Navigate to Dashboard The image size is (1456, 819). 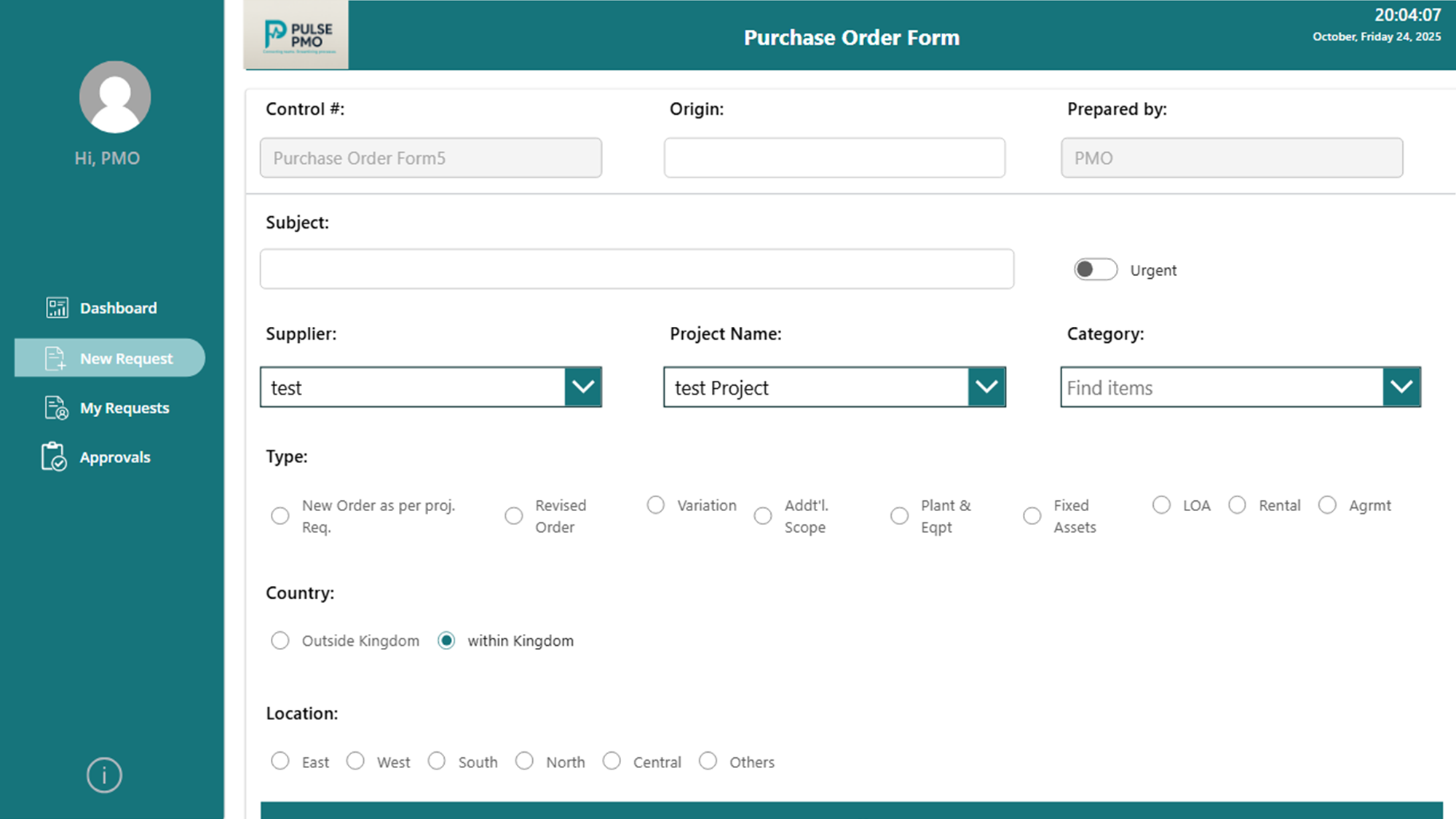(x=118, y=308)
